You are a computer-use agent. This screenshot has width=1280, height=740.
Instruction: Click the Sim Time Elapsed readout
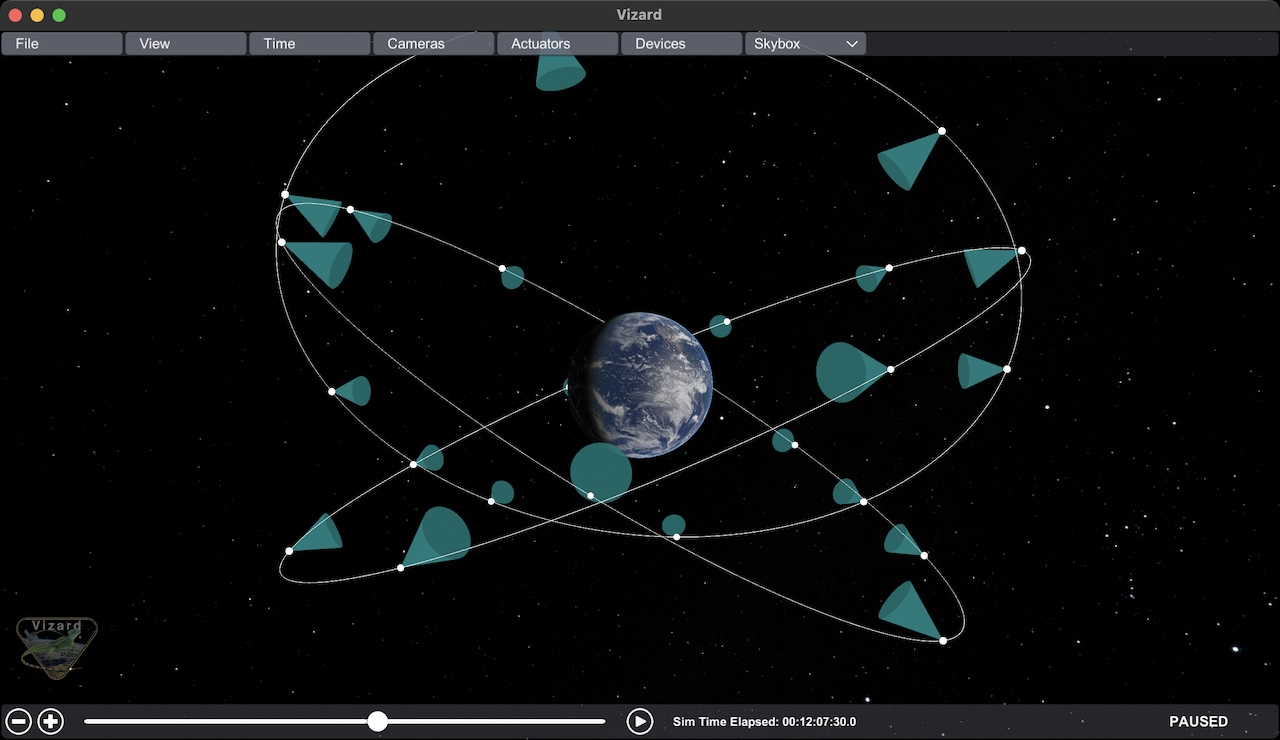(764, 721)
